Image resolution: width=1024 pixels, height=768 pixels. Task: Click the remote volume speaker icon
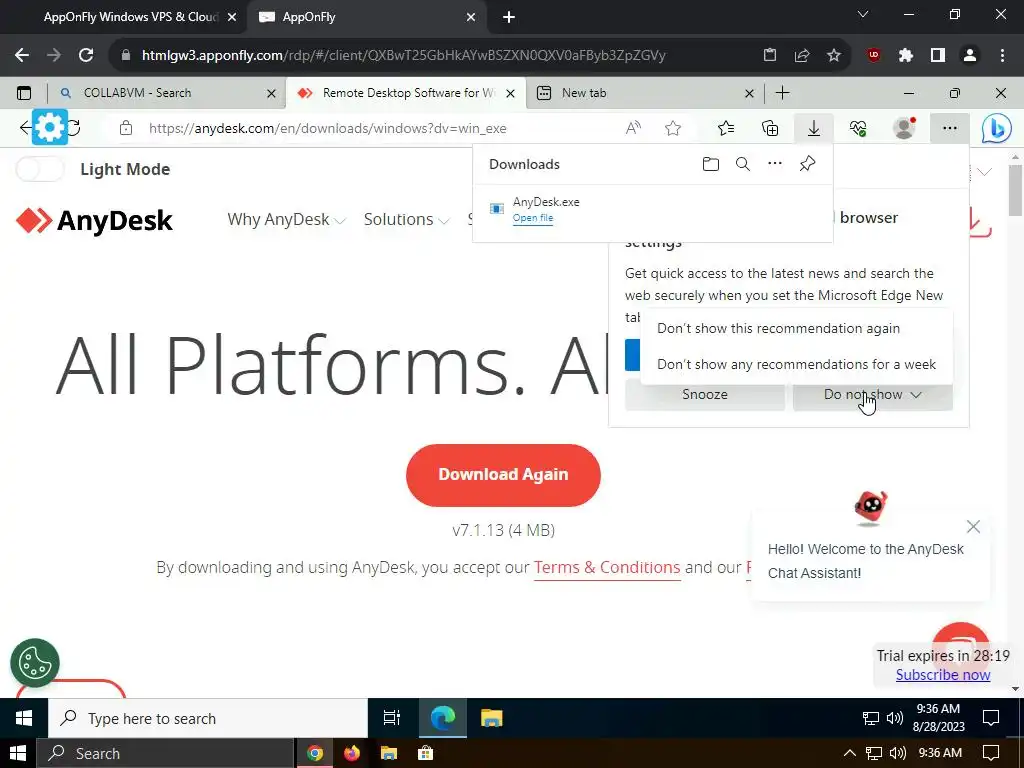point(895,718)
